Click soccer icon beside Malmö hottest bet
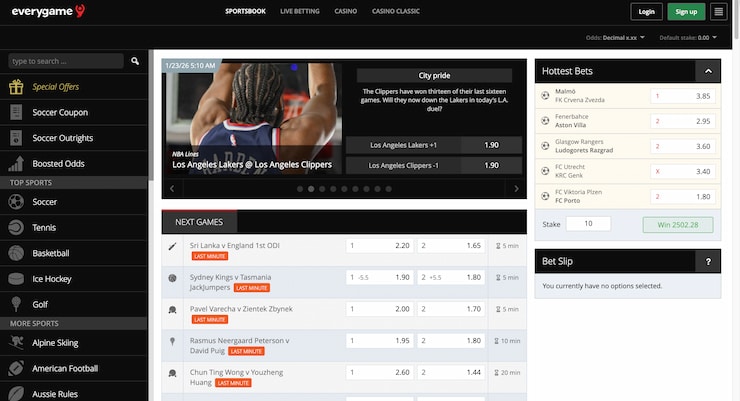740x401 pixels. pos(545,96)
